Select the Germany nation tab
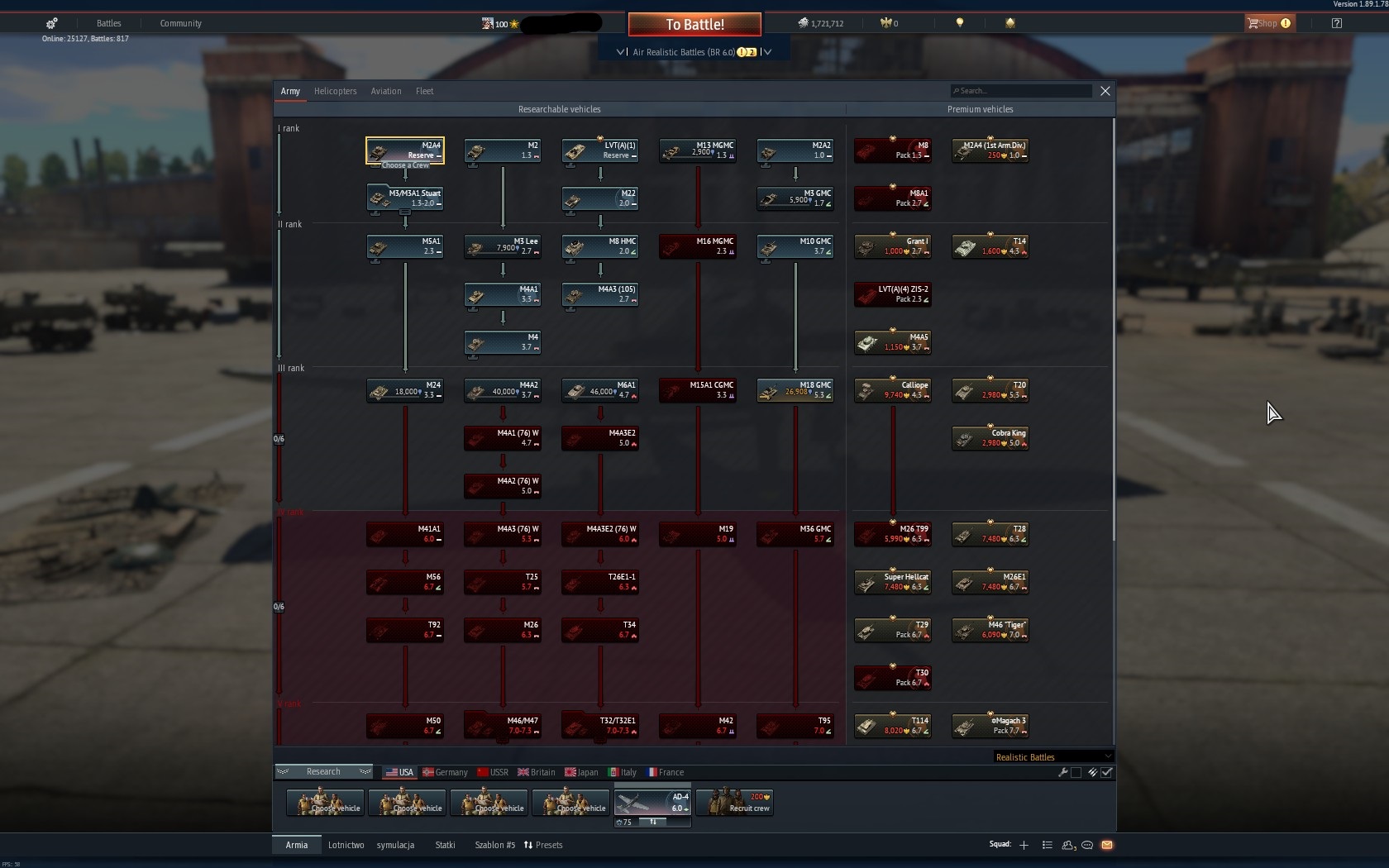The image size is (1389, 868). click(445, 772)
